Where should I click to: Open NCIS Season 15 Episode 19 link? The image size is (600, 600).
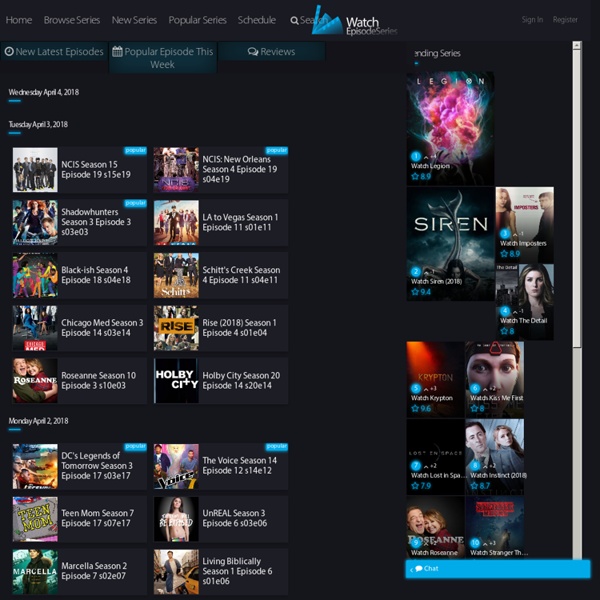[x=95, y=169]
